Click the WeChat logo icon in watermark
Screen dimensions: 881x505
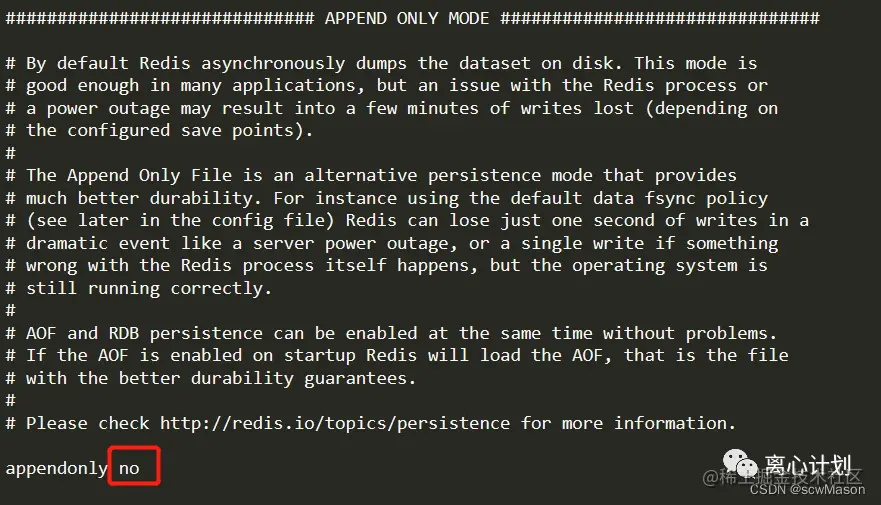[740, 464]
